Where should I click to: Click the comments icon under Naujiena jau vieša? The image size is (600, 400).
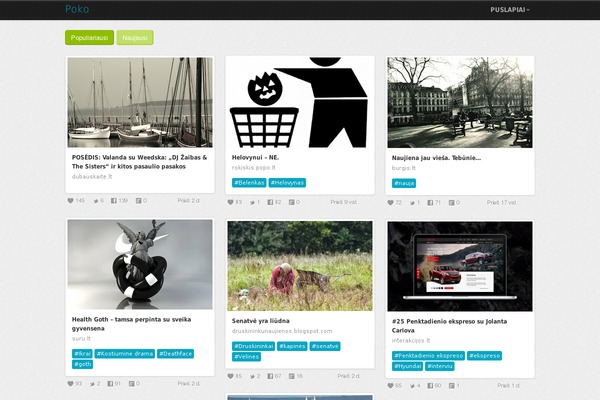click(x=452, y=202)
